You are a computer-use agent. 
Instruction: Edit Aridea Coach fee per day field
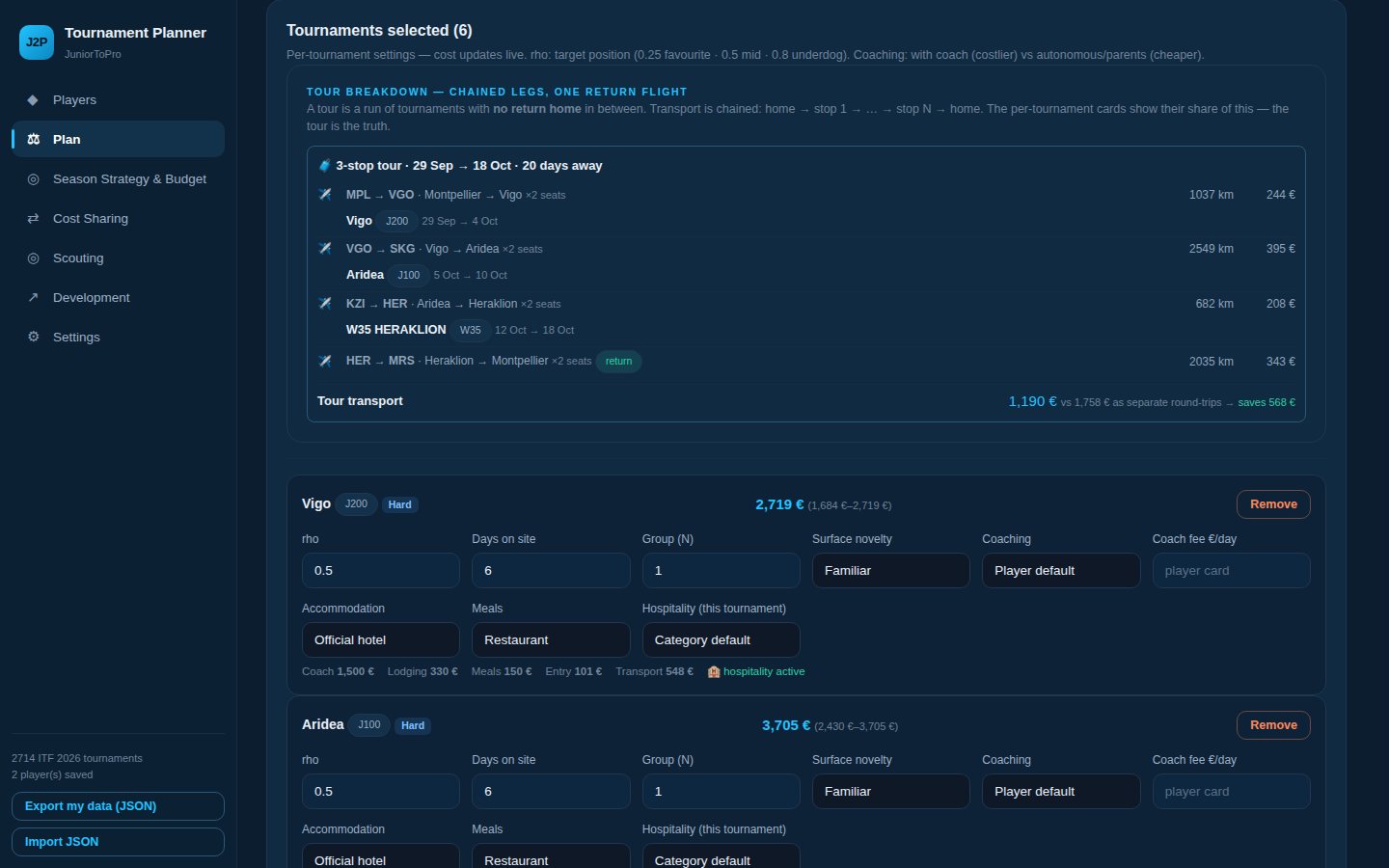[x=1231, y=792]
